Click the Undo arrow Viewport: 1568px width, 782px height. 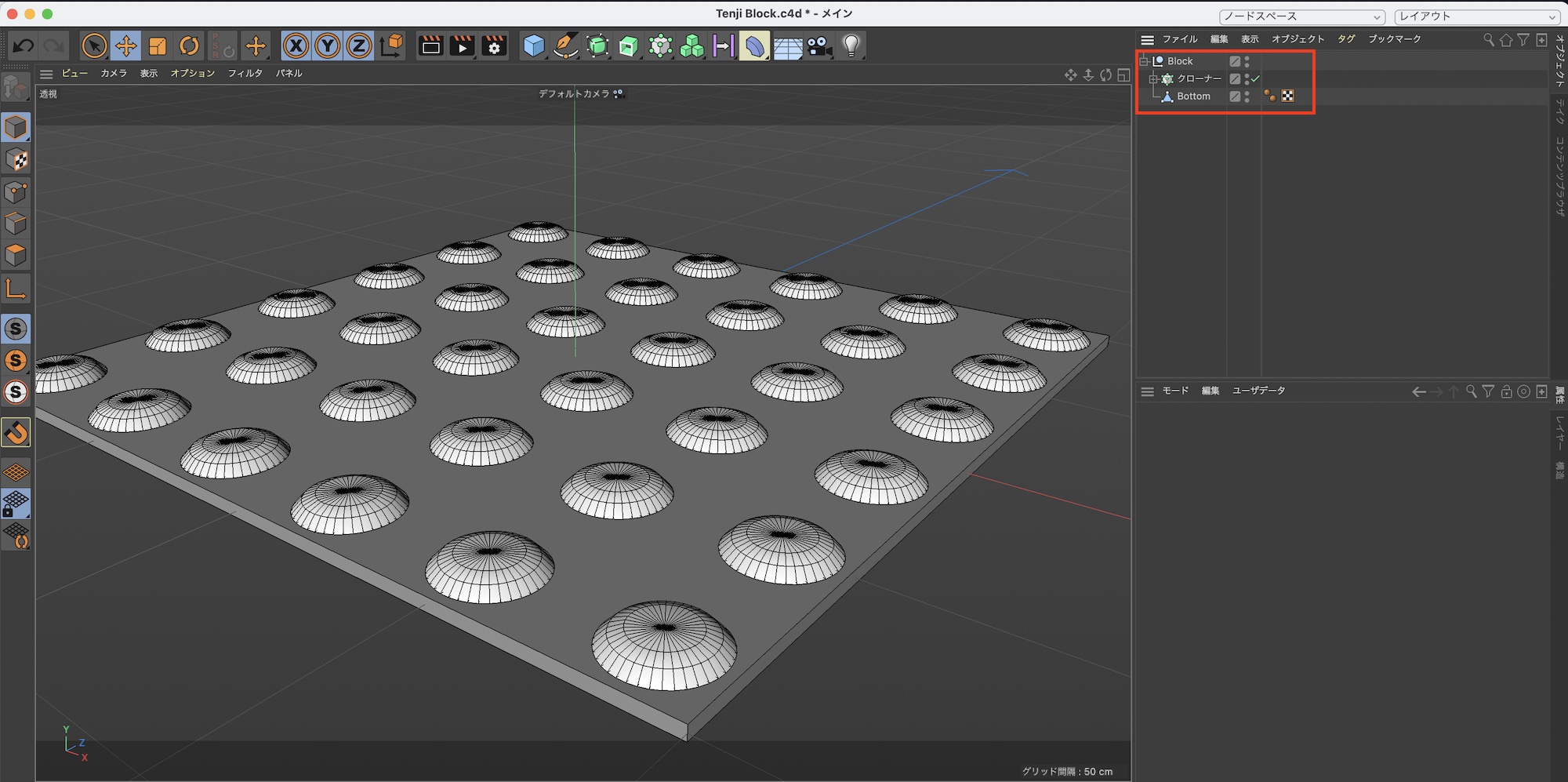24,46
